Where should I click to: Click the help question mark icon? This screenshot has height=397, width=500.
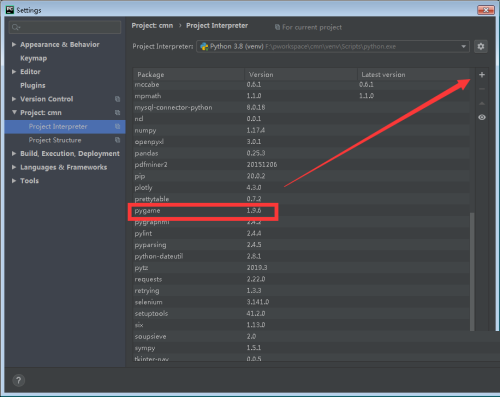click(x=19, y=380)
